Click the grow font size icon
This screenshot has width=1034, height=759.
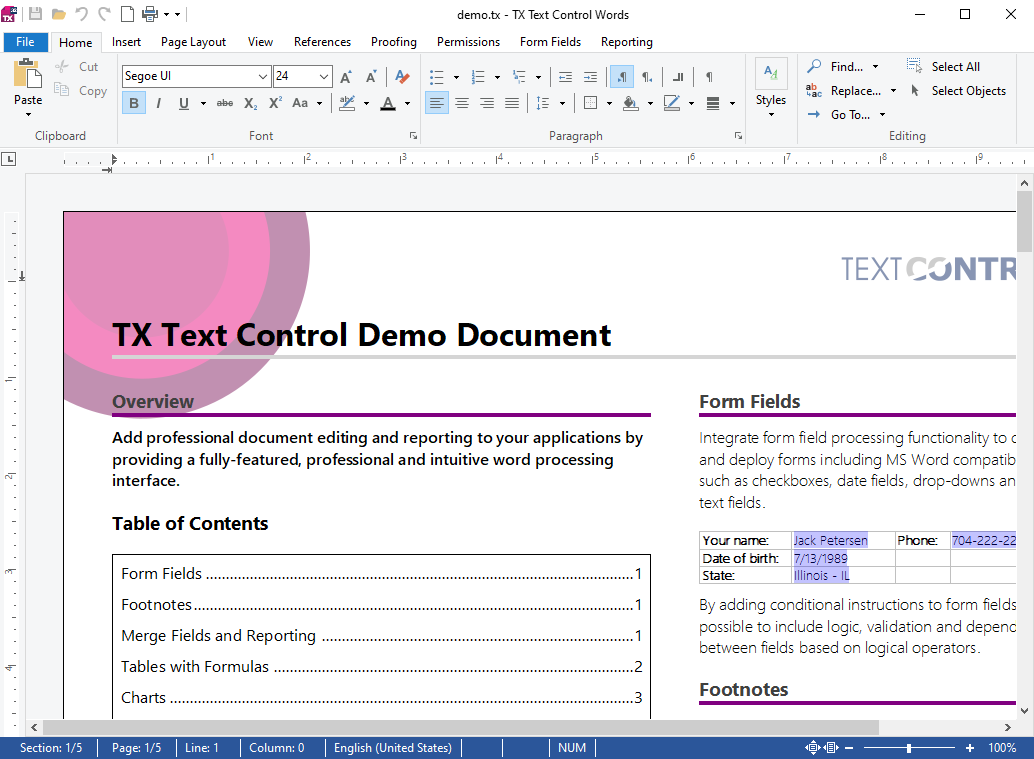click(346, 77)
